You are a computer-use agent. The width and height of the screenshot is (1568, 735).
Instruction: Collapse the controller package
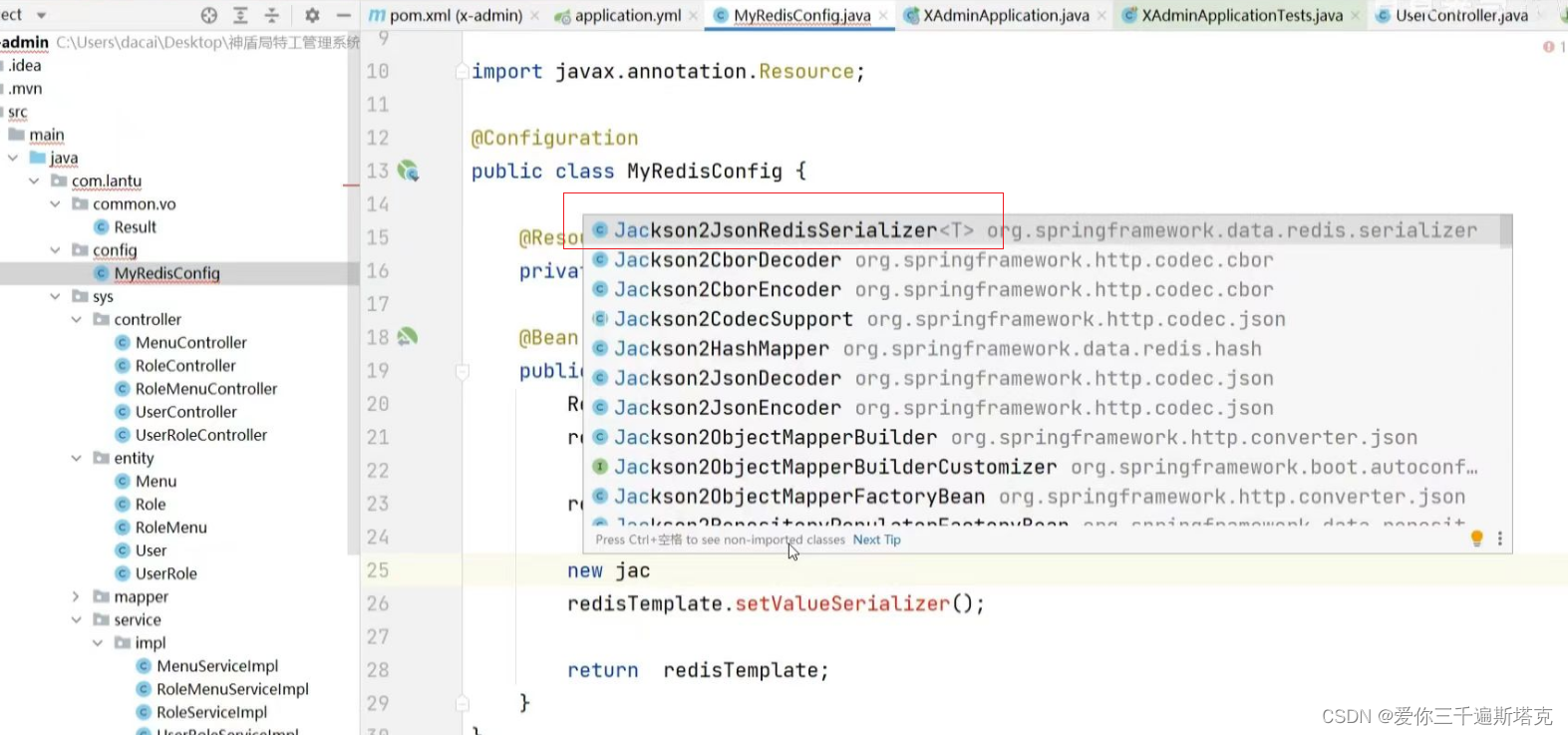[76, 319]
